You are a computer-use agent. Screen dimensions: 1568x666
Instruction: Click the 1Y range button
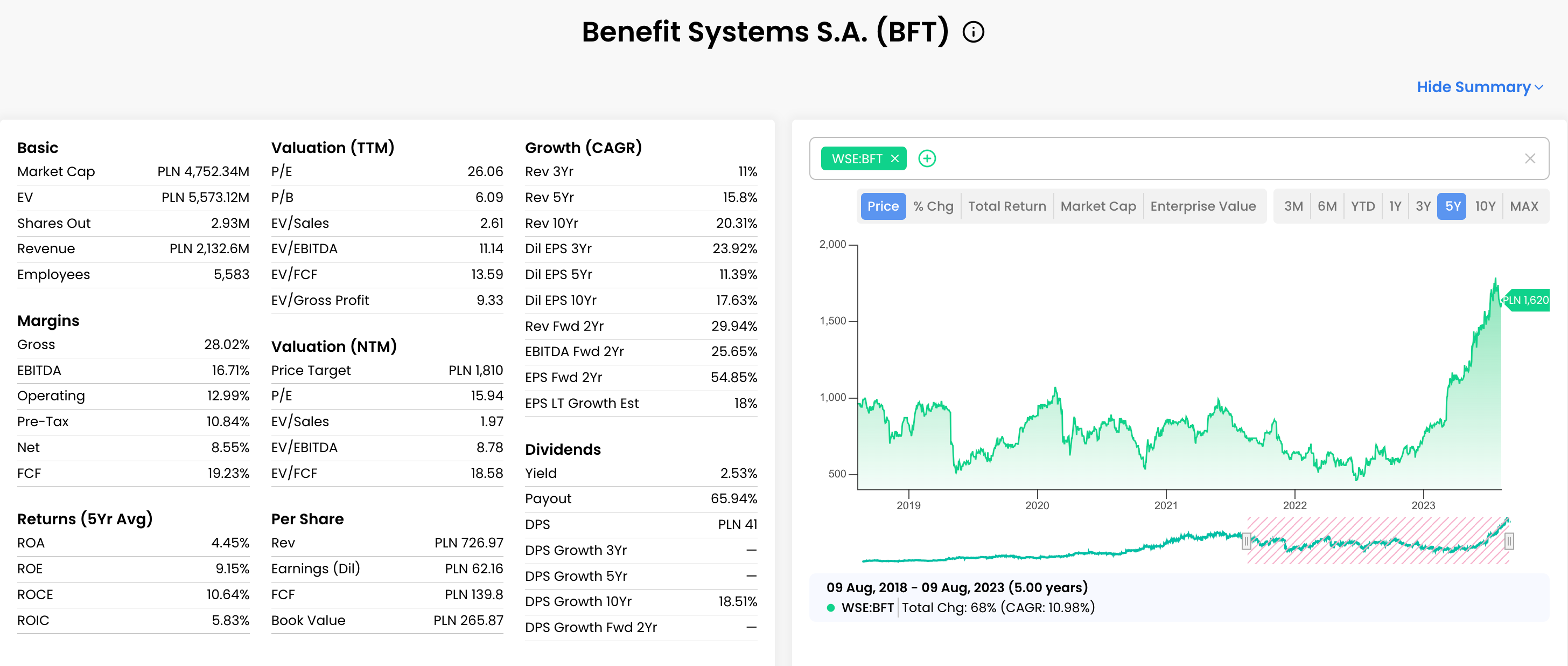(1395, 206)
